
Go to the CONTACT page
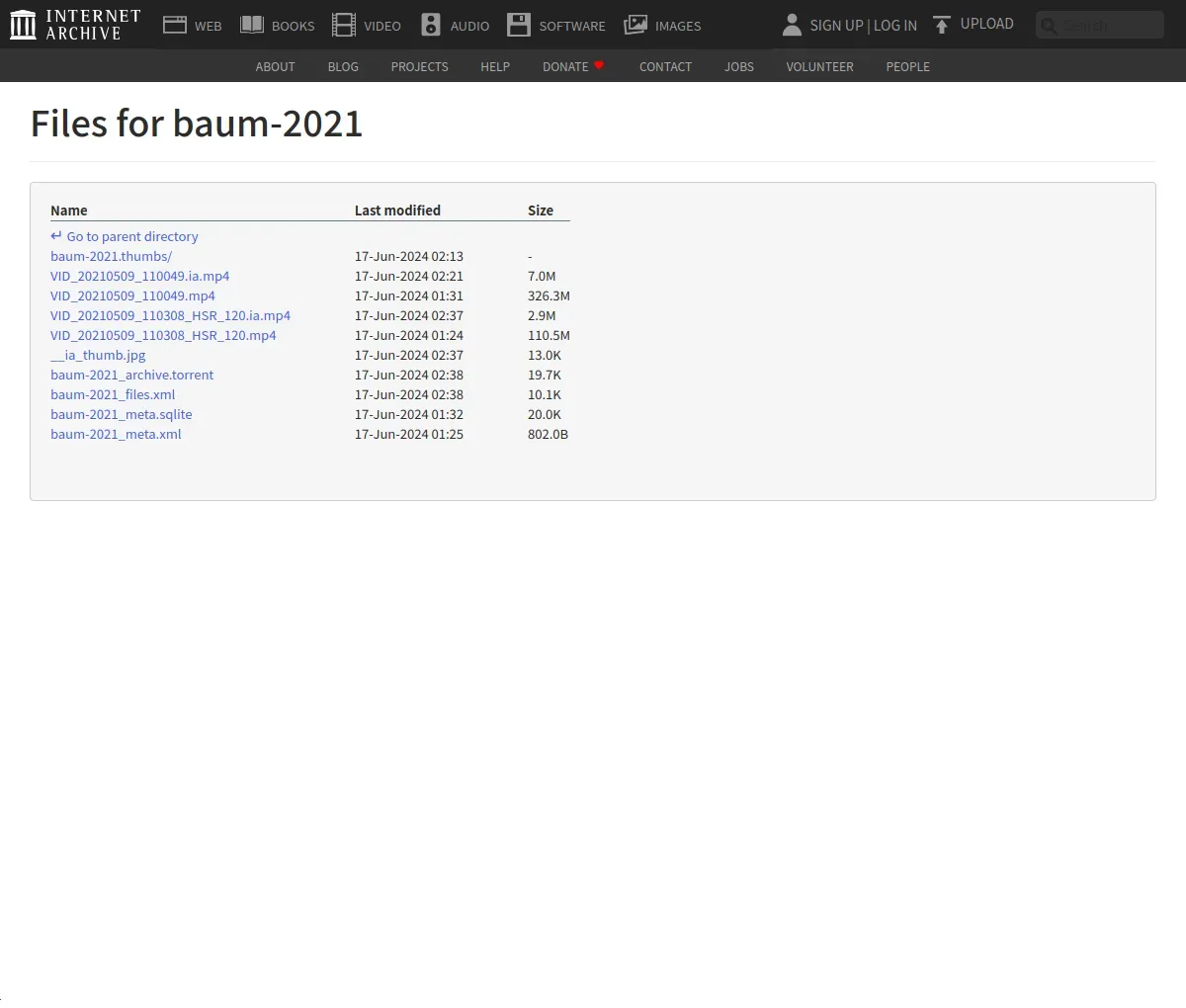pyautogui.click(x=665, y=67)
